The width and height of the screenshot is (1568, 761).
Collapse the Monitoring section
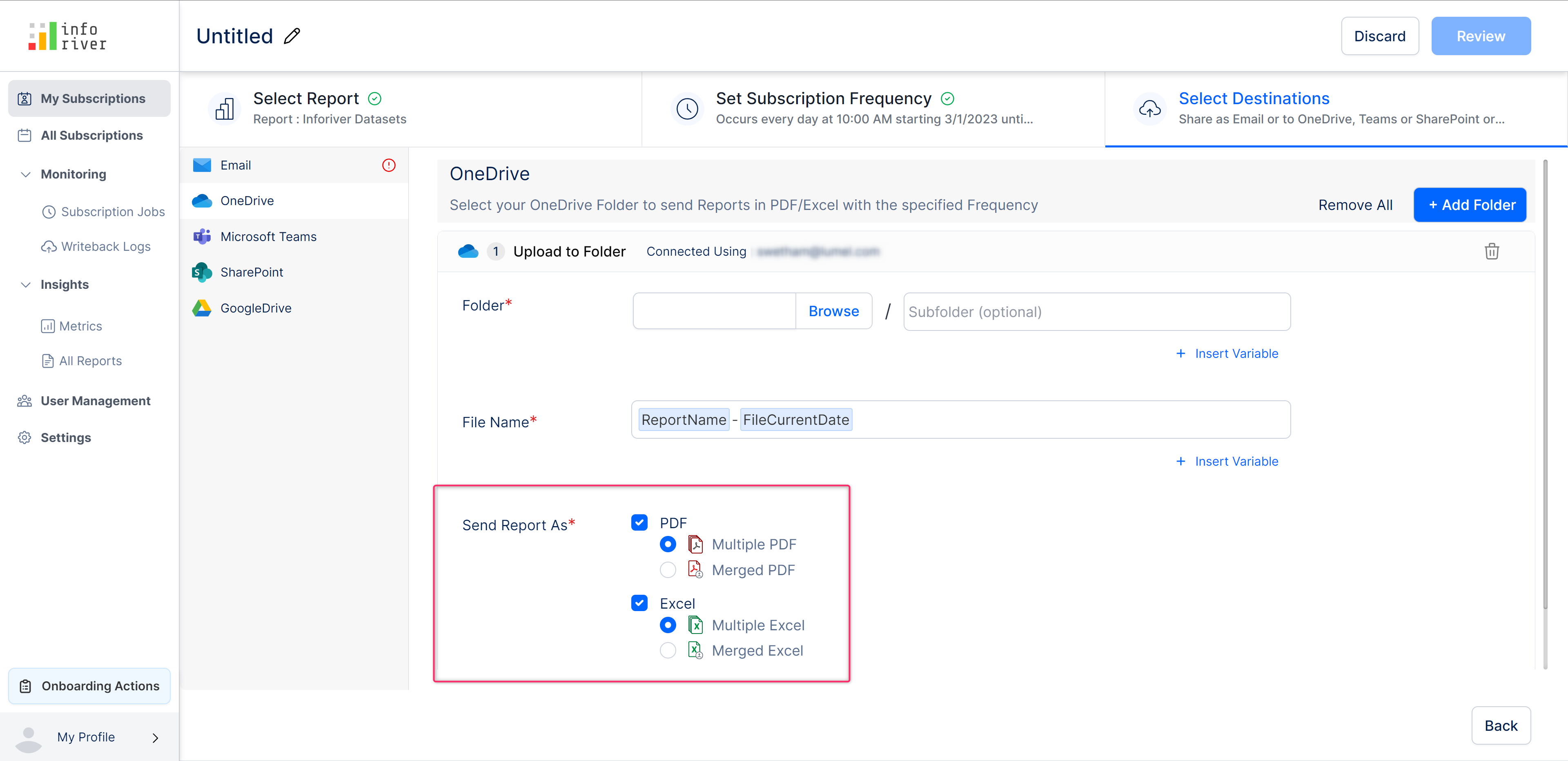[x=26, y=174]
